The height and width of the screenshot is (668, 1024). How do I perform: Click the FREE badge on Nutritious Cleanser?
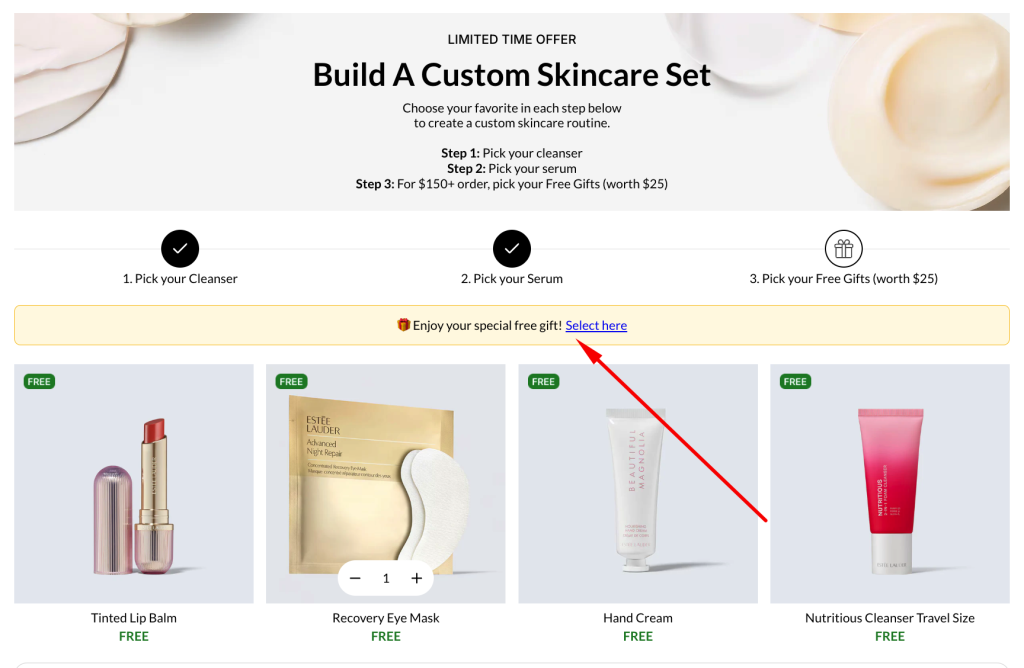tap(795, 381)
